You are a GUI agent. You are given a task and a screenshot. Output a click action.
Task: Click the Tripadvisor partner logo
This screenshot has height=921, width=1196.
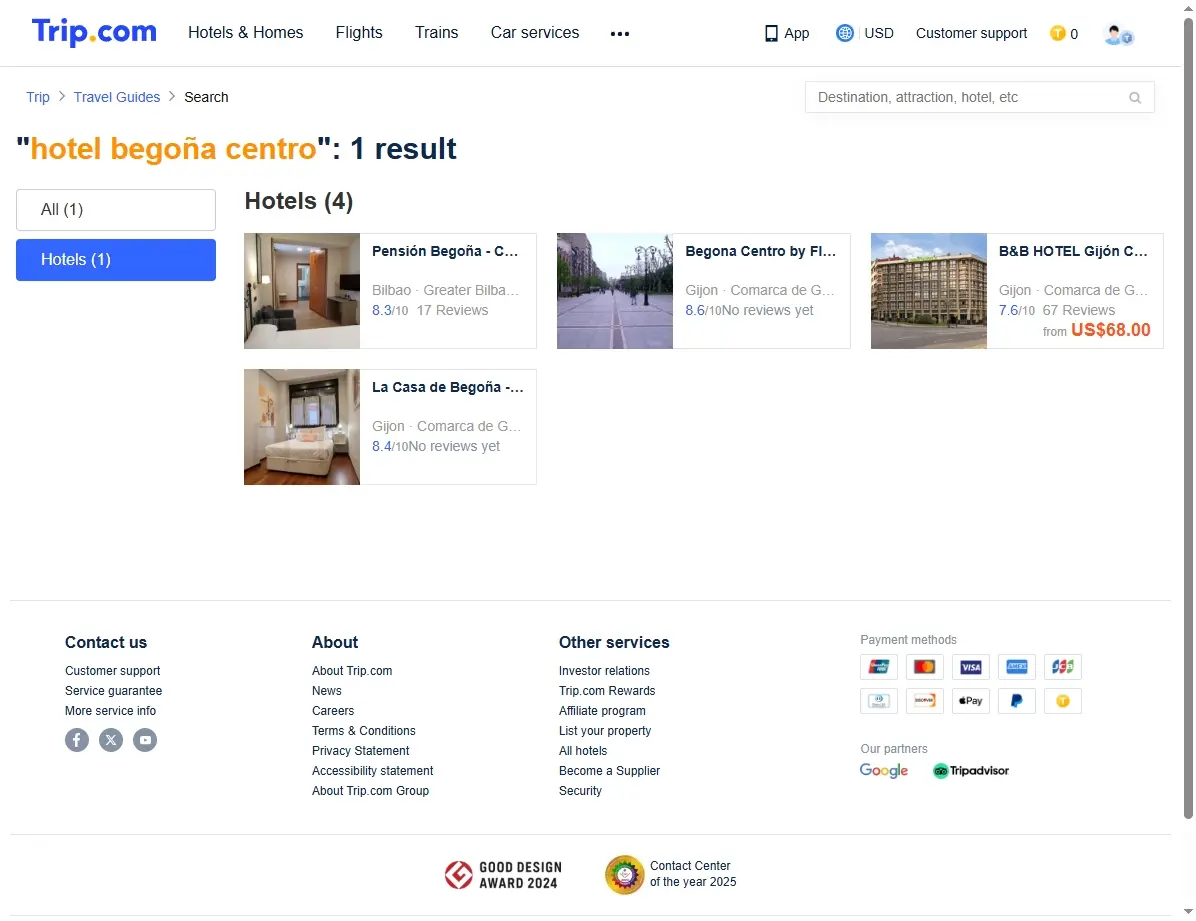pos(971,771)
